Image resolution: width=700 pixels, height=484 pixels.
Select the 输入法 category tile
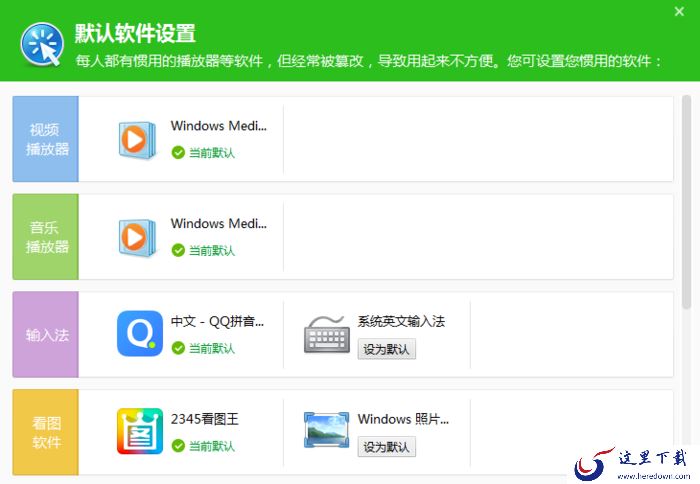point(46,334)
